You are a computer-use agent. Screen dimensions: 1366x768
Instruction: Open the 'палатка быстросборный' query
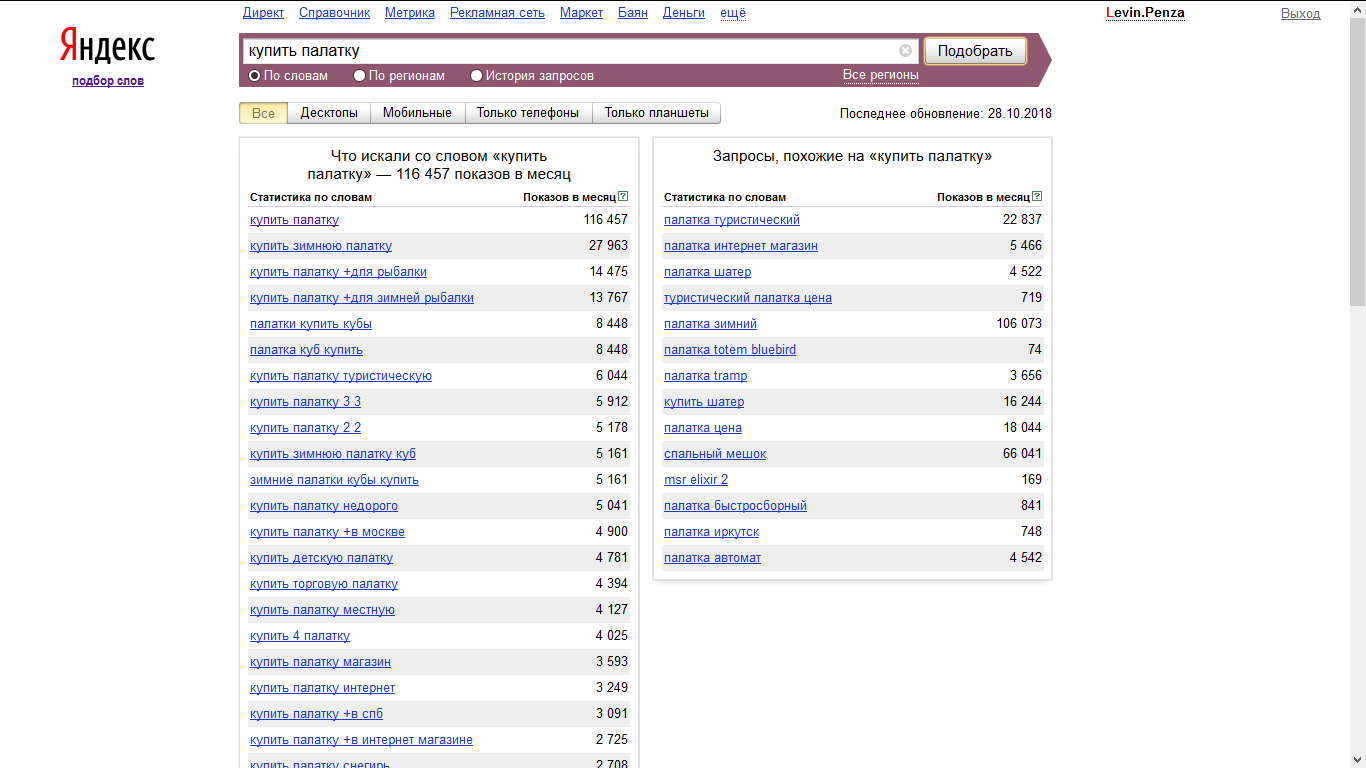735,506
